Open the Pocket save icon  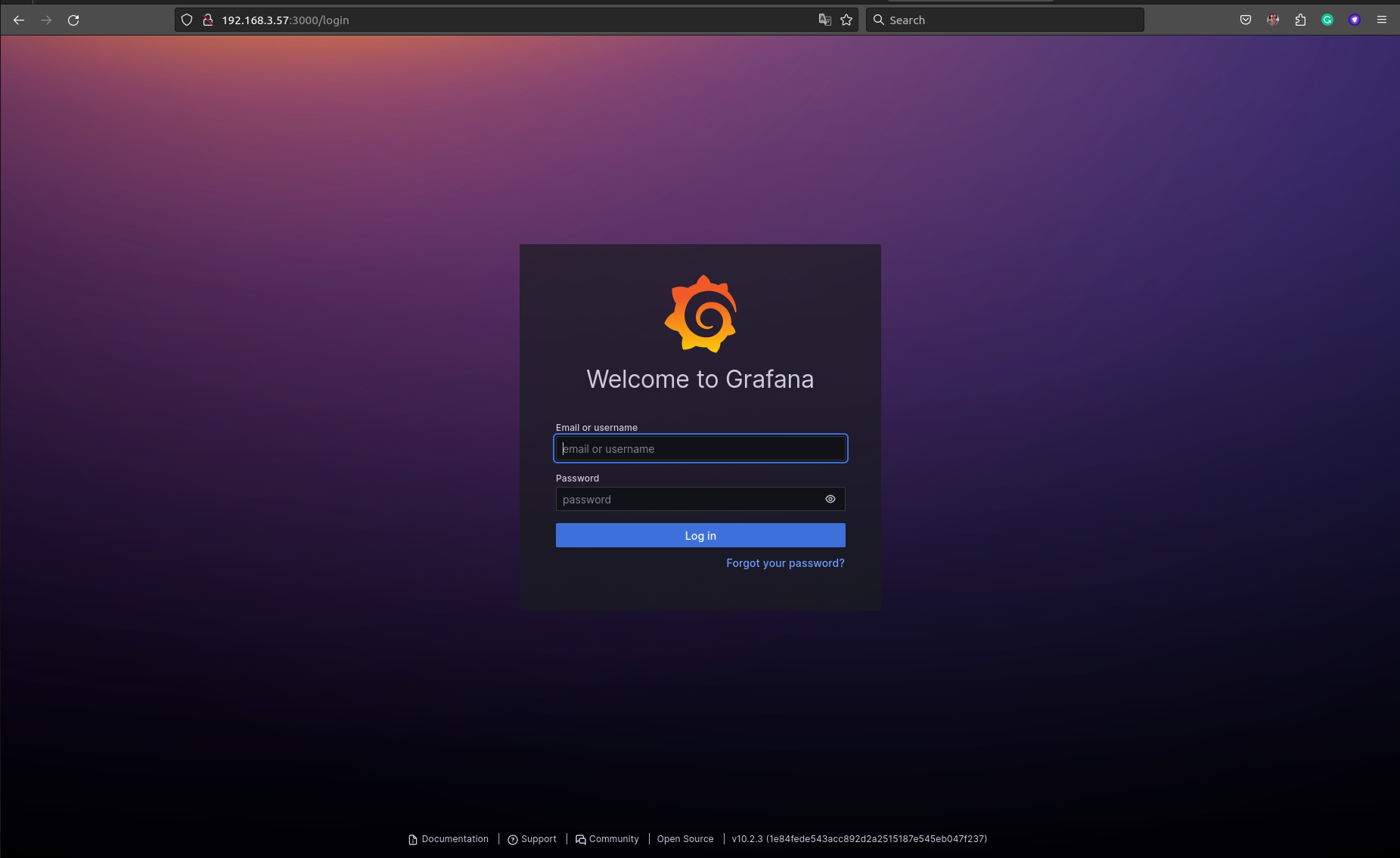pos(1246,20)
